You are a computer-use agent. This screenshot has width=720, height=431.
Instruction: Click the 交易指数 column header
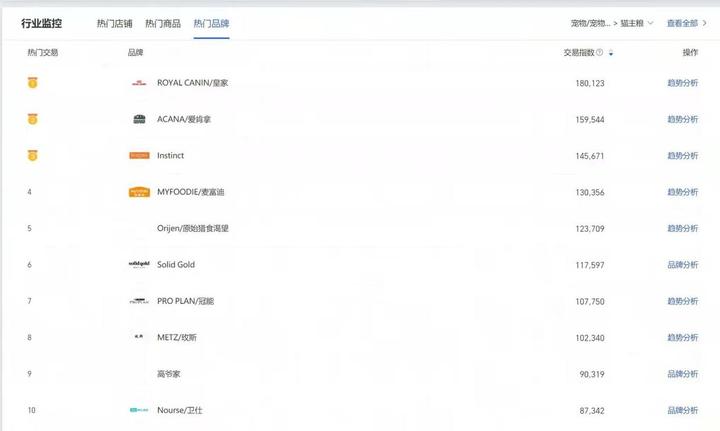click(x=579, y=52)
